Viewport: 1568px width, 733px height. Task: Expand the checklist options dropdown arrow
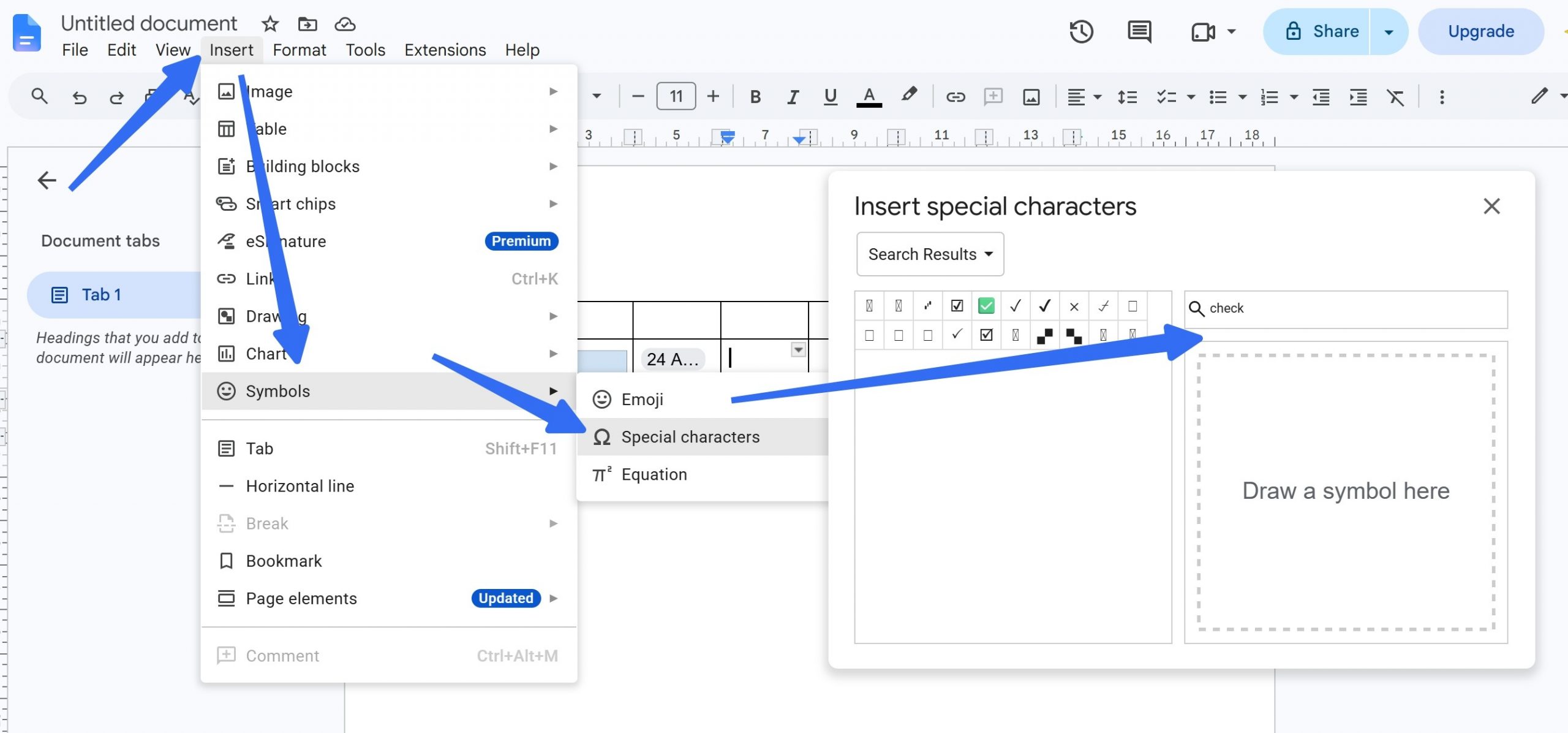click(x=1191, y=97)
